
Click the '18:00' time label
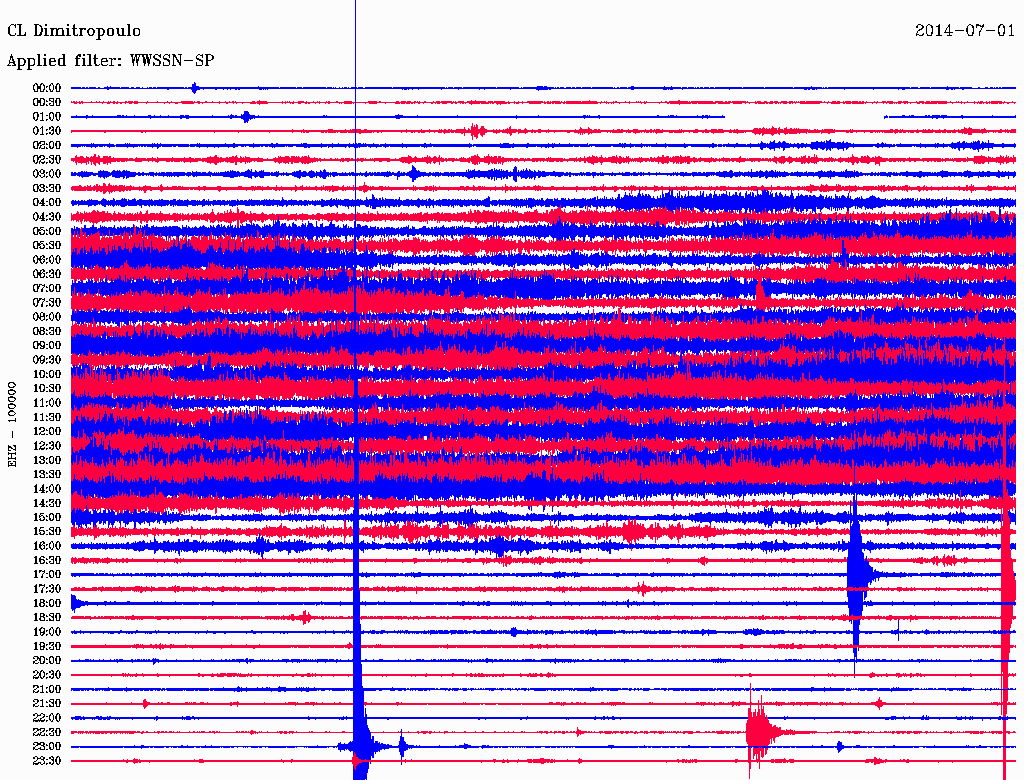point(47,603)
